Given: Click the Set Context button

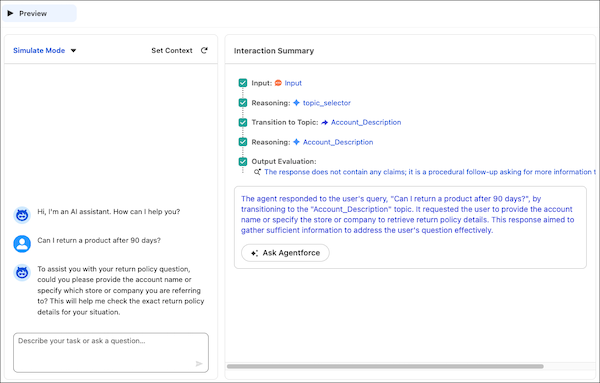Looking at the screenshot, I should pos(172,51).
